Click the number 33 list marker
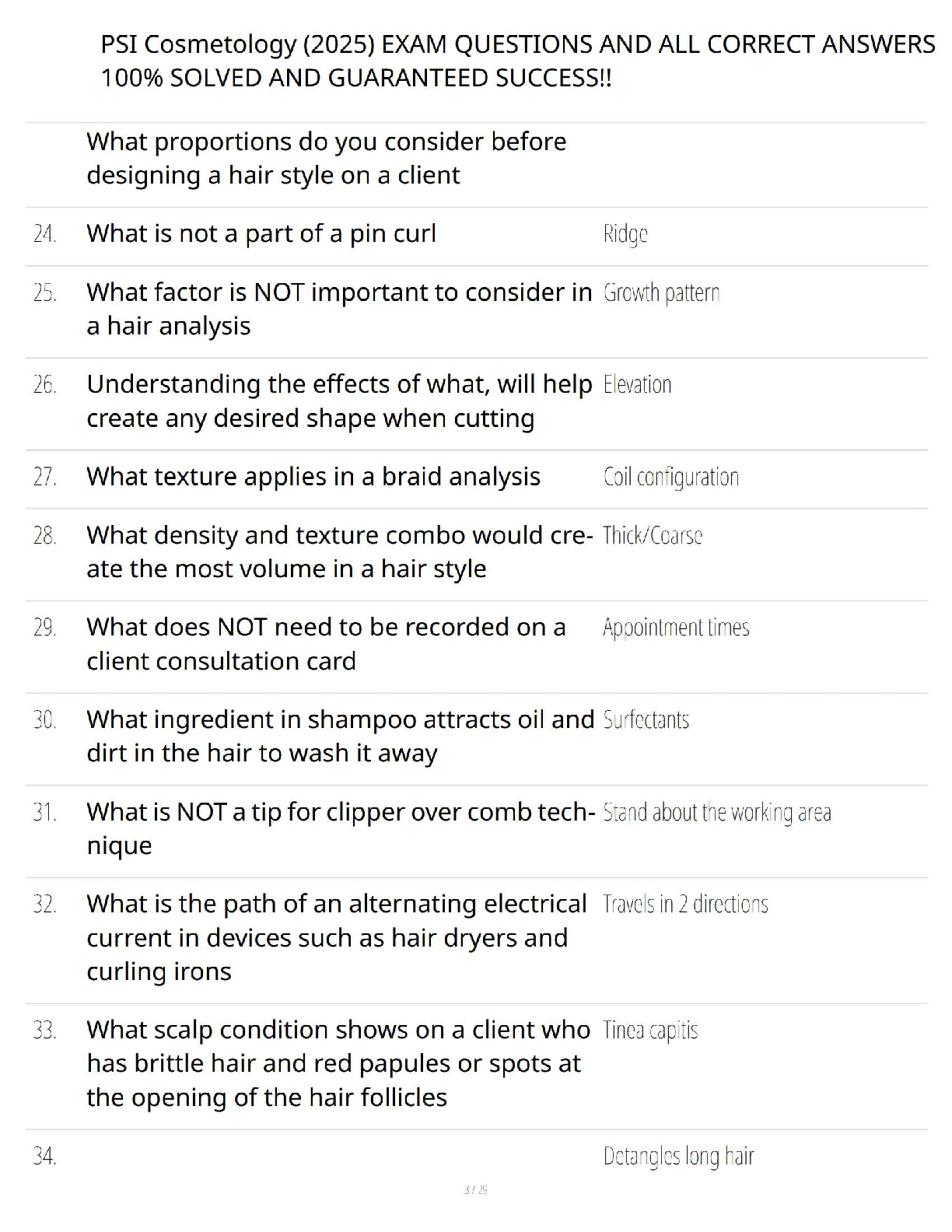Image resolution: width=952 pixels, height=1232 pixels. click(x=44, y=1031)
